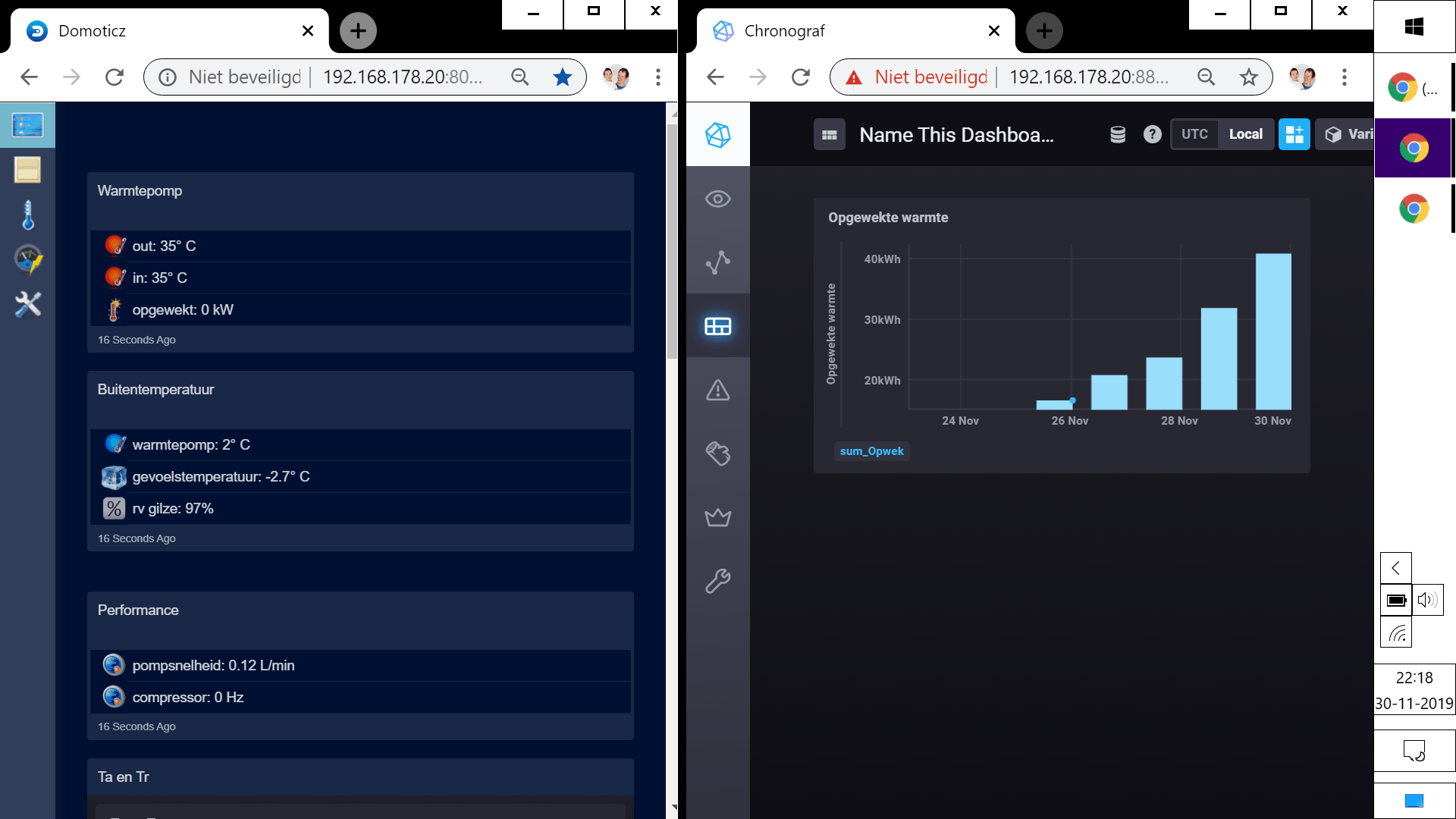Open the Domoticz temperature thermometer icon

27,215
